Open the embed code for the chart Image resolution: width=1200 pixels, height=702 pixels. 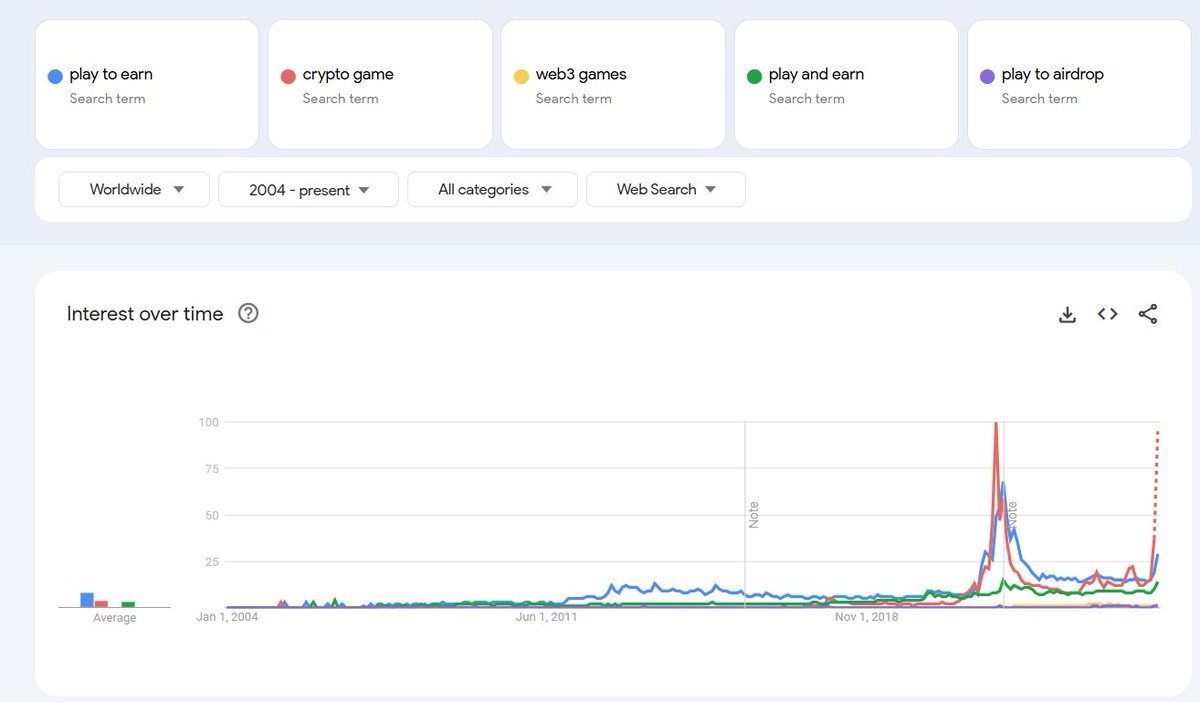[1107, 313]
